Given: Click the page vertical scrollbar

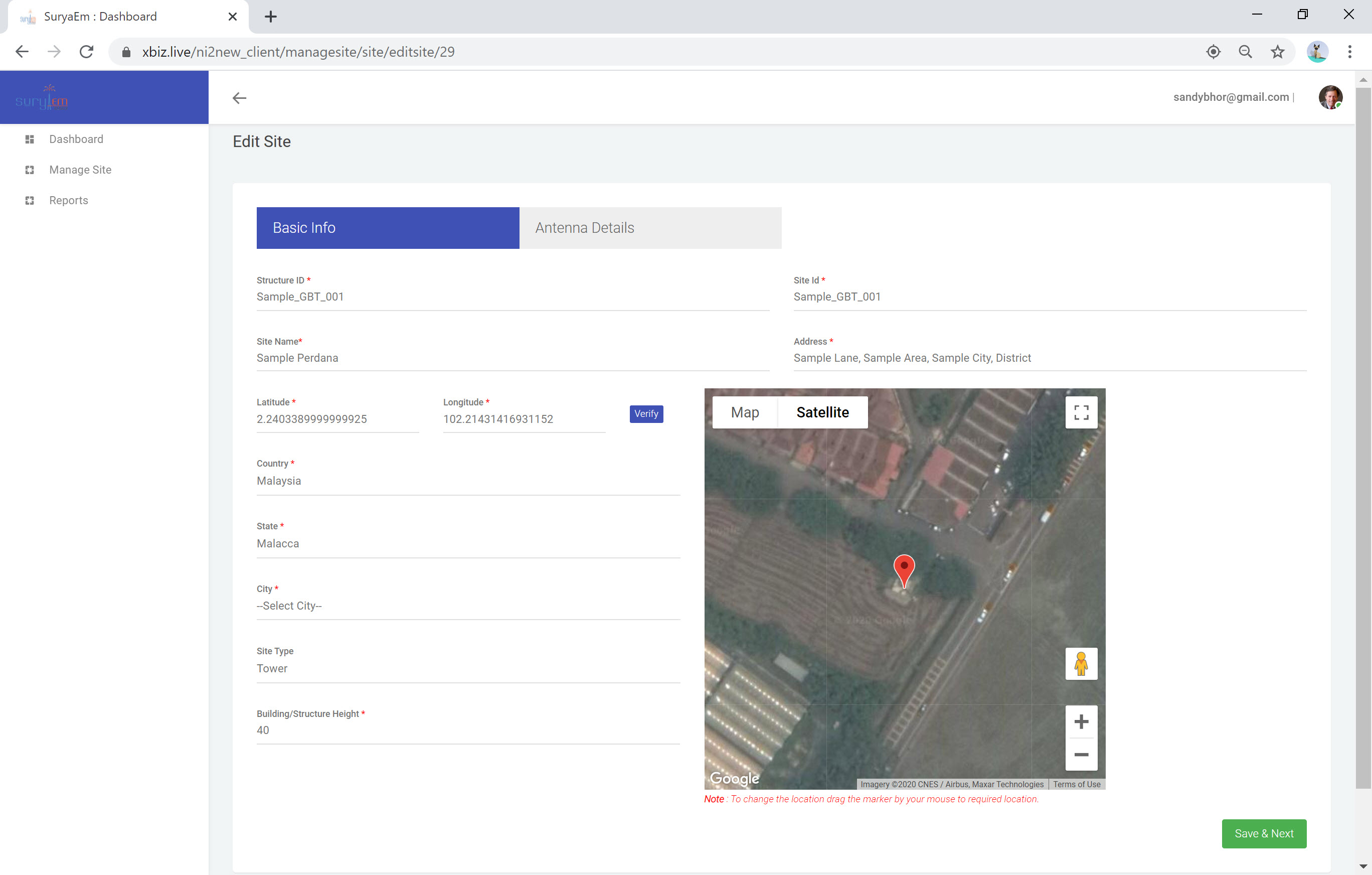Looking at the screenshot, I should (1363, 438).
